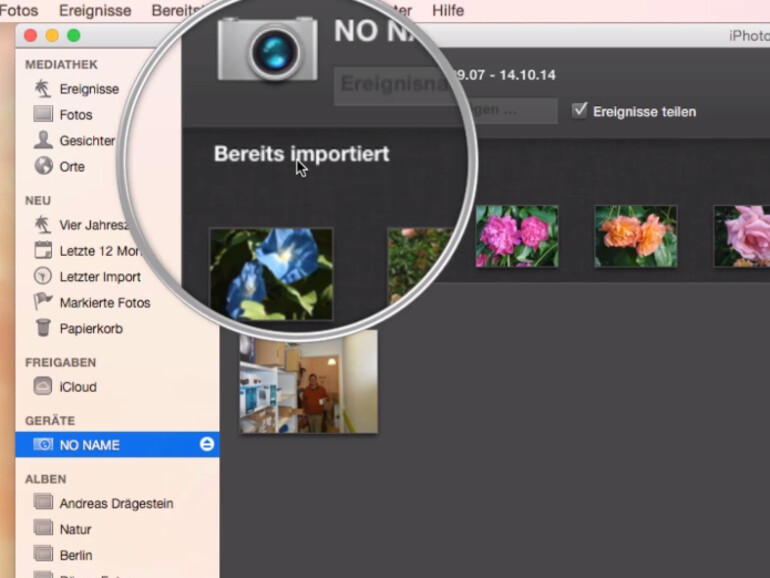Screen dimensions: 770x578
Task: Select iCloud under Freigaben
Action: (x=78, y=387)
